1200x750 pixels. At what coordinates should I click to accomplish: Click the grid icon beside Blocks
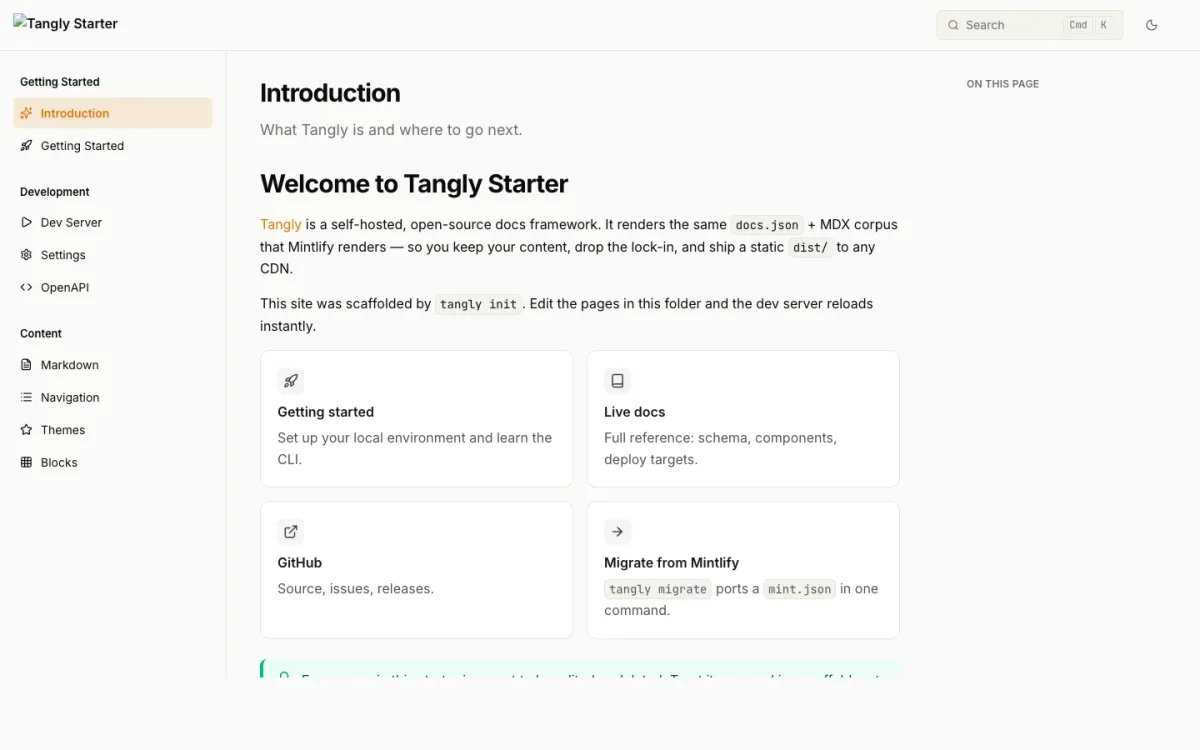coord(26,462)
